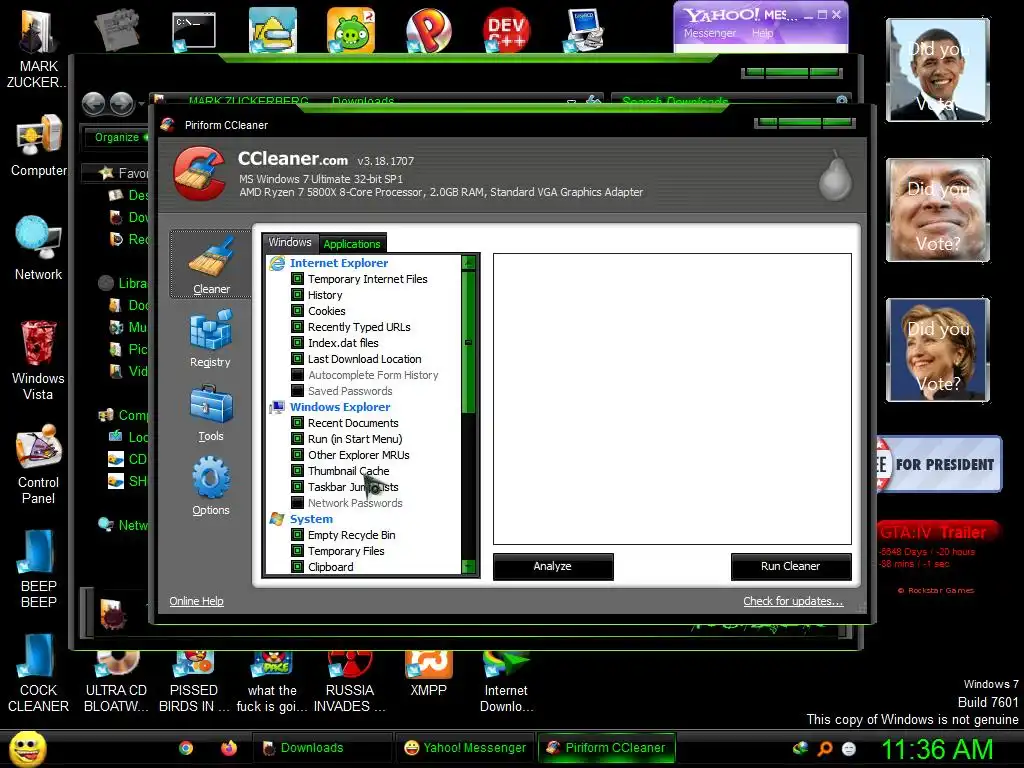This screenshot has height=768, width=1024.
Task: Open the BEEP BEEP desktop shortcut
Action: [x=38, y=568]
